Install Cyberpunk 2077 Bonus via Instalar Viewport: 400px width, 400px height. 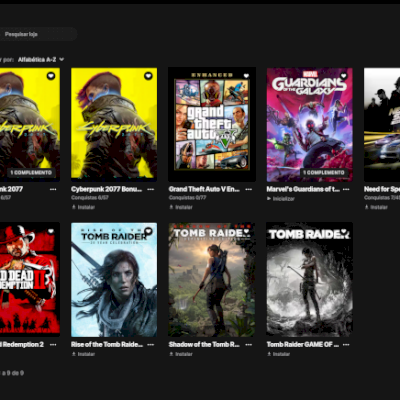pyautogui.click(x=83, y=207)
